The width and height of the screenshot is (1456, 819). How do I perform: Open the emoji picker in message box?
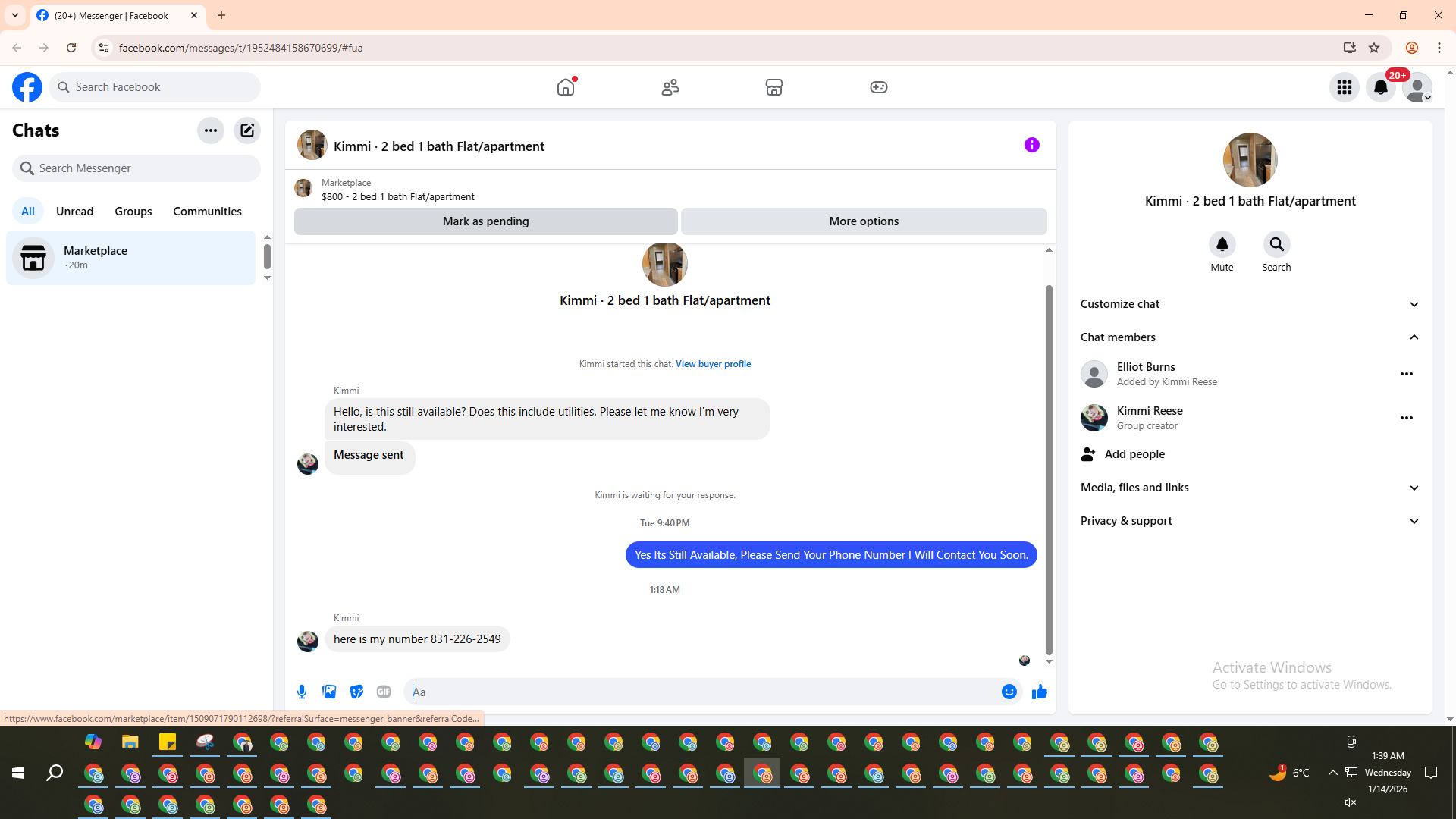(x=1009, y=692)
